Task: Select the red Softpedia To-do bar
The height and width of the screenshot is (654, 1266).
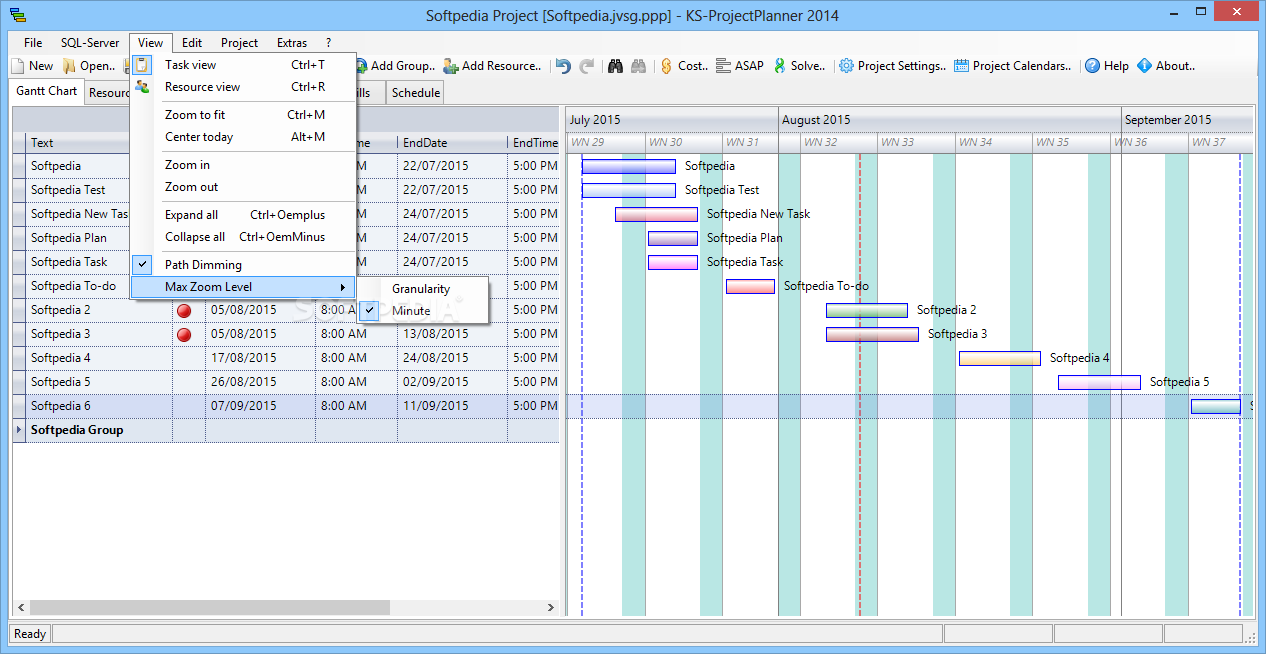Action: click(750, 286)
